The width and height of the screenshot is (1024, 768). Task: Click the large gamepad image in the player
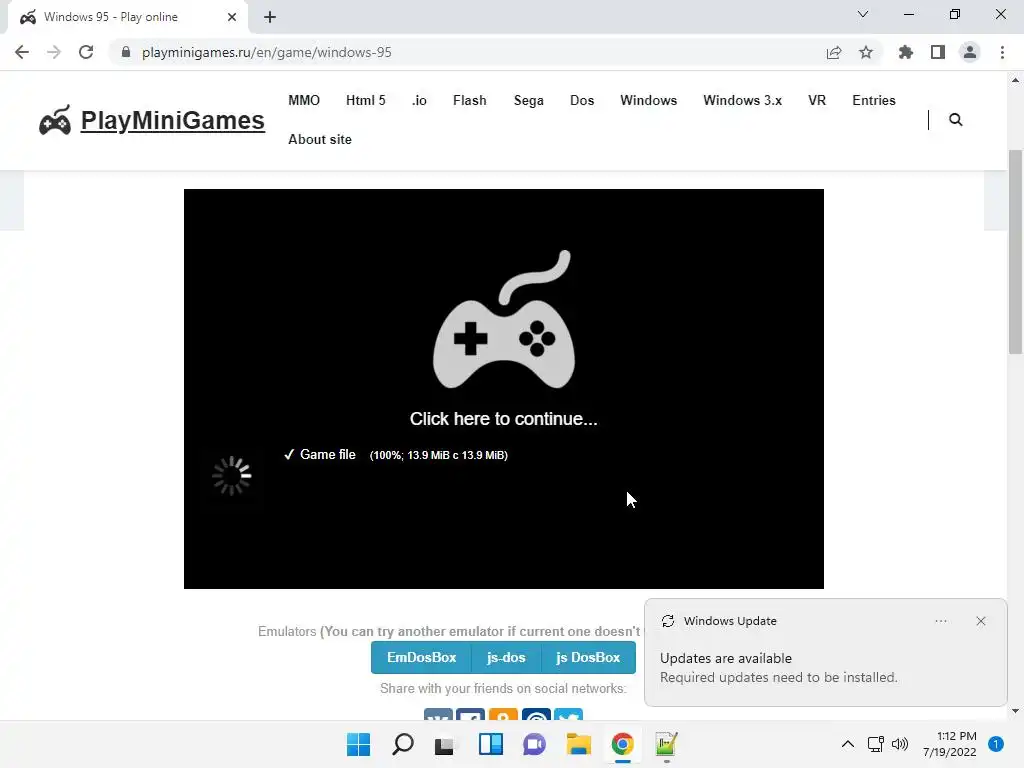[x=504, y=319]
